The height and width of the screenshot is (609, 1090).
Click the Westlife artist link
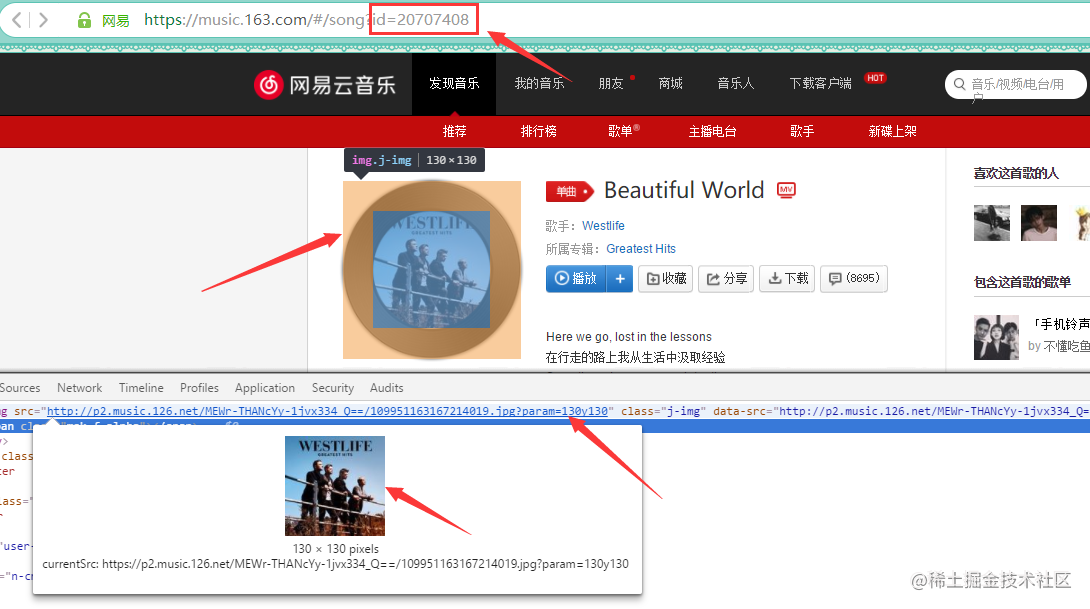click(x=603, y=226)
